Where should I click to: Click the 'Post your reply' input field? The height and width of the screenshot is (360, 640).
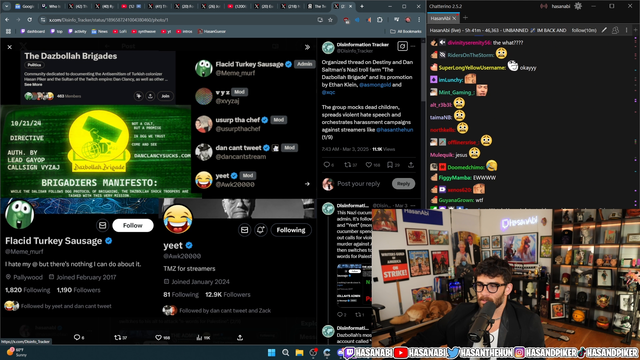point(358,184)
